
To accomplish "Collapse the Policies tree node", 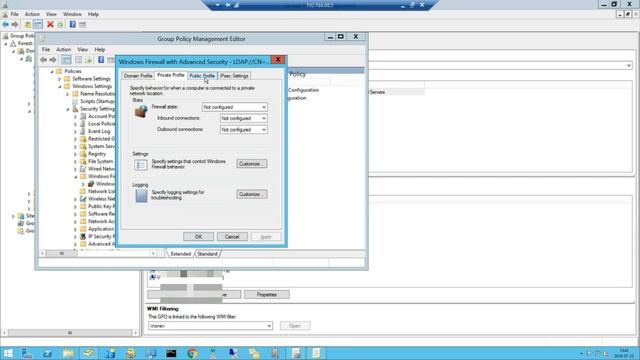I will click(52, 71).
